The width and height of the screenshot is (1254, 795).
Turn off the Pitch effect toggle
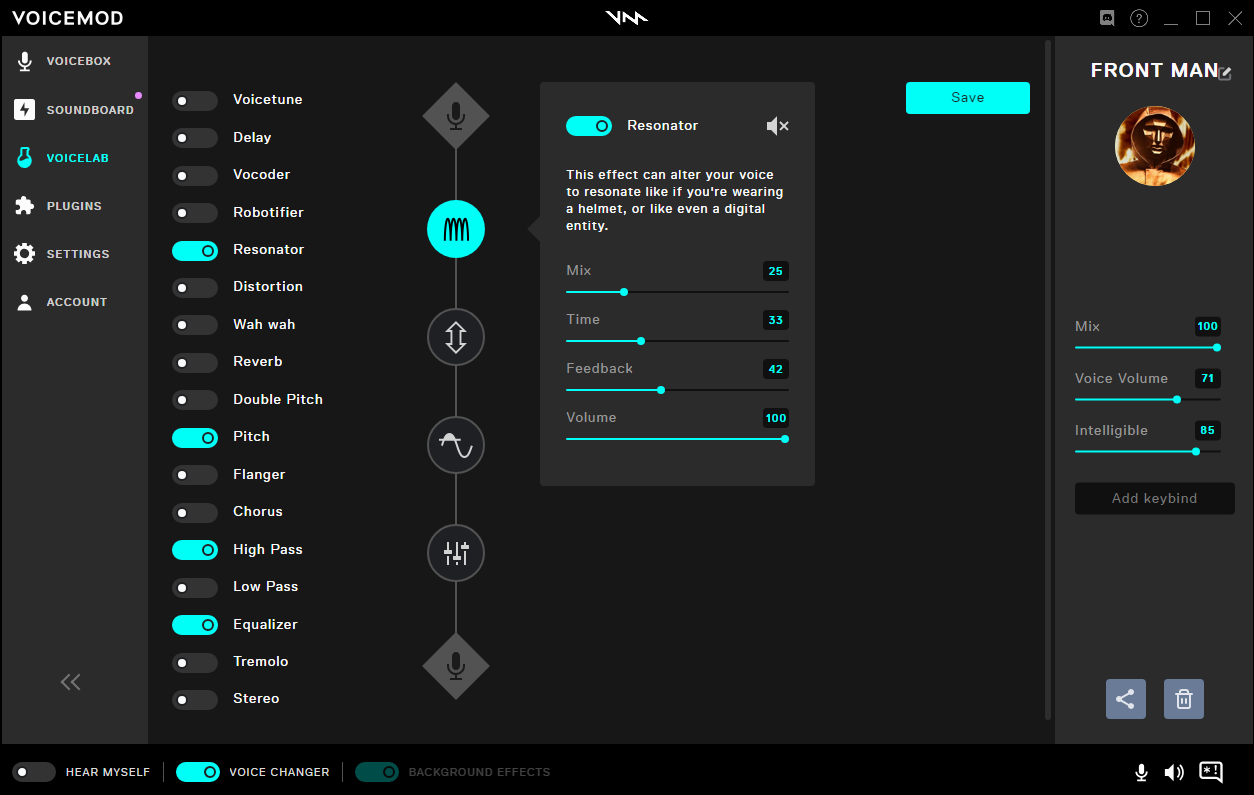(x=195, y=437)
